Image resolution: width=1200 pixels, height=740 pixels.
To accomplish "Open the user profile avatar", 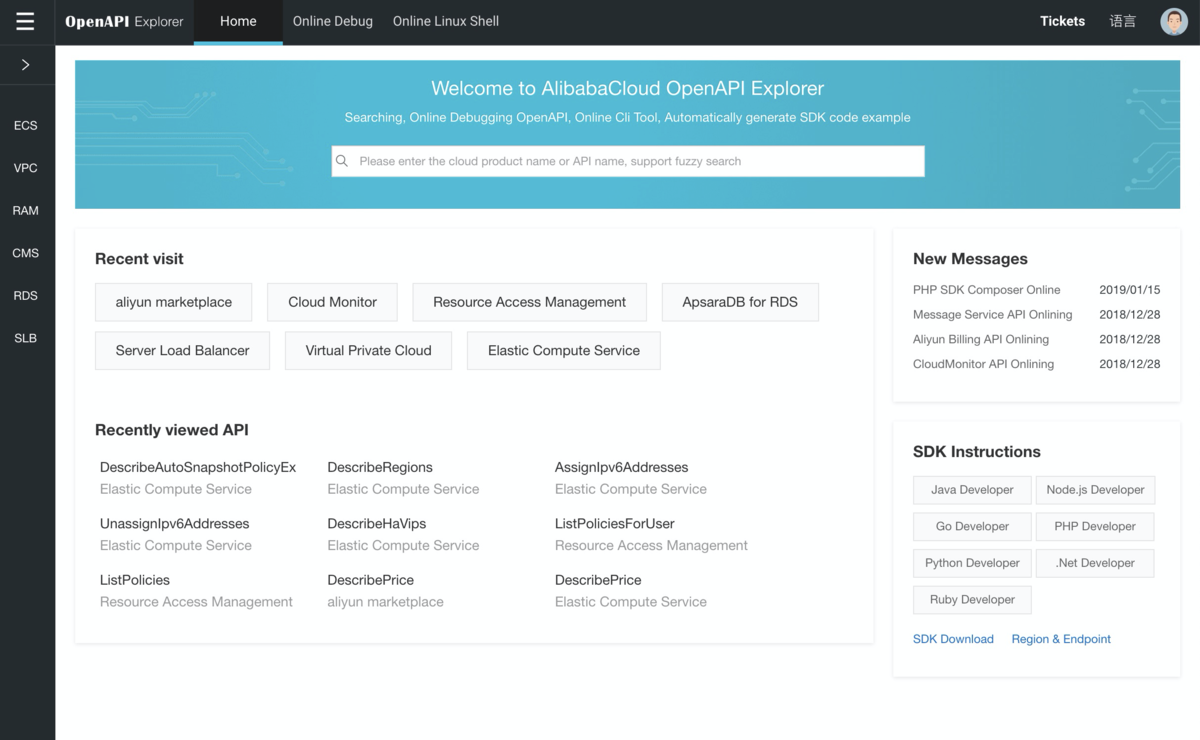I will tap(1172, 21).
